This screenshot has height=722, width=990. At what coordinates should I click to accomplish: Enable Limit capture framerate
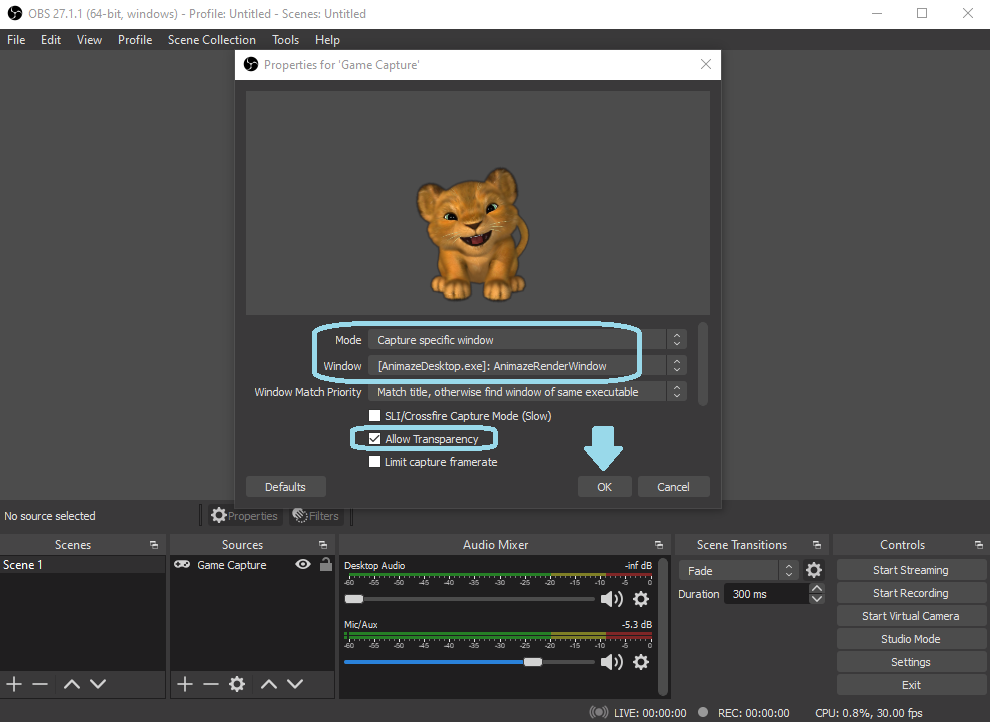coord(375,462)
